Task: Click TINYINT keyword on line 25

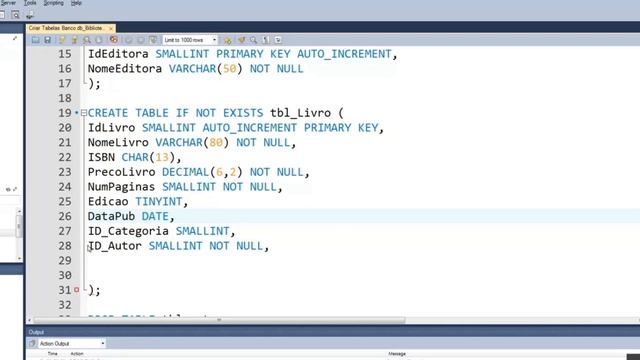Action: (159, 202)
